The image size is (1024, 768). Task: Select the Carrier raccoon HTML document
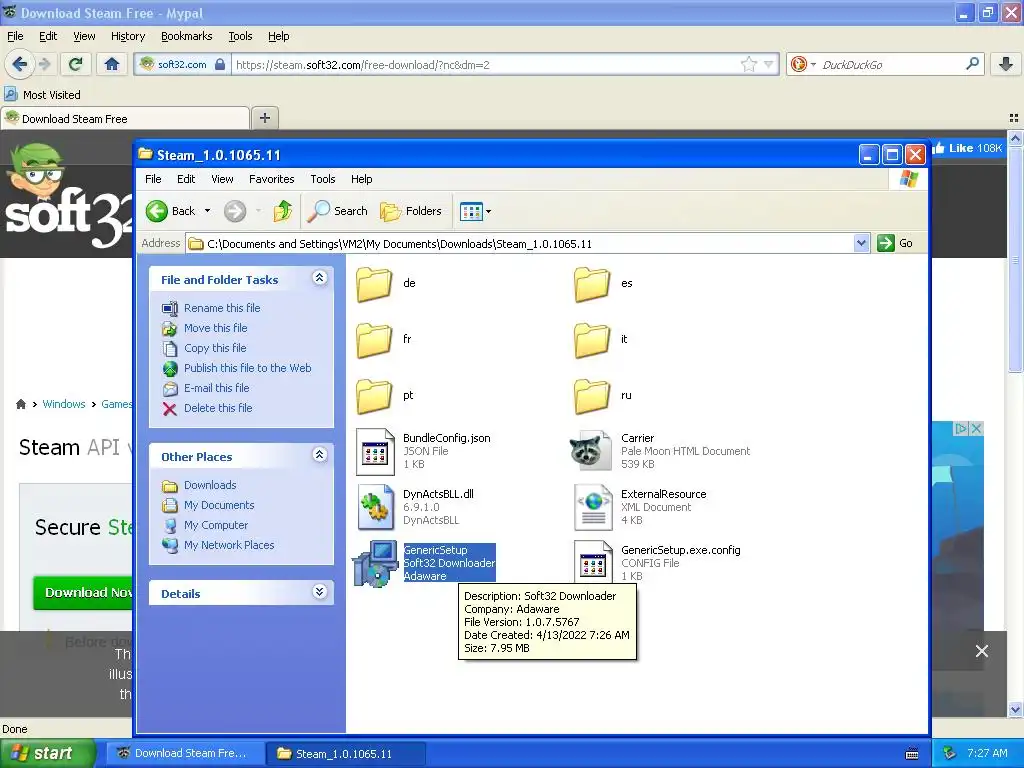pyautogui.click(x=590, y=450)
